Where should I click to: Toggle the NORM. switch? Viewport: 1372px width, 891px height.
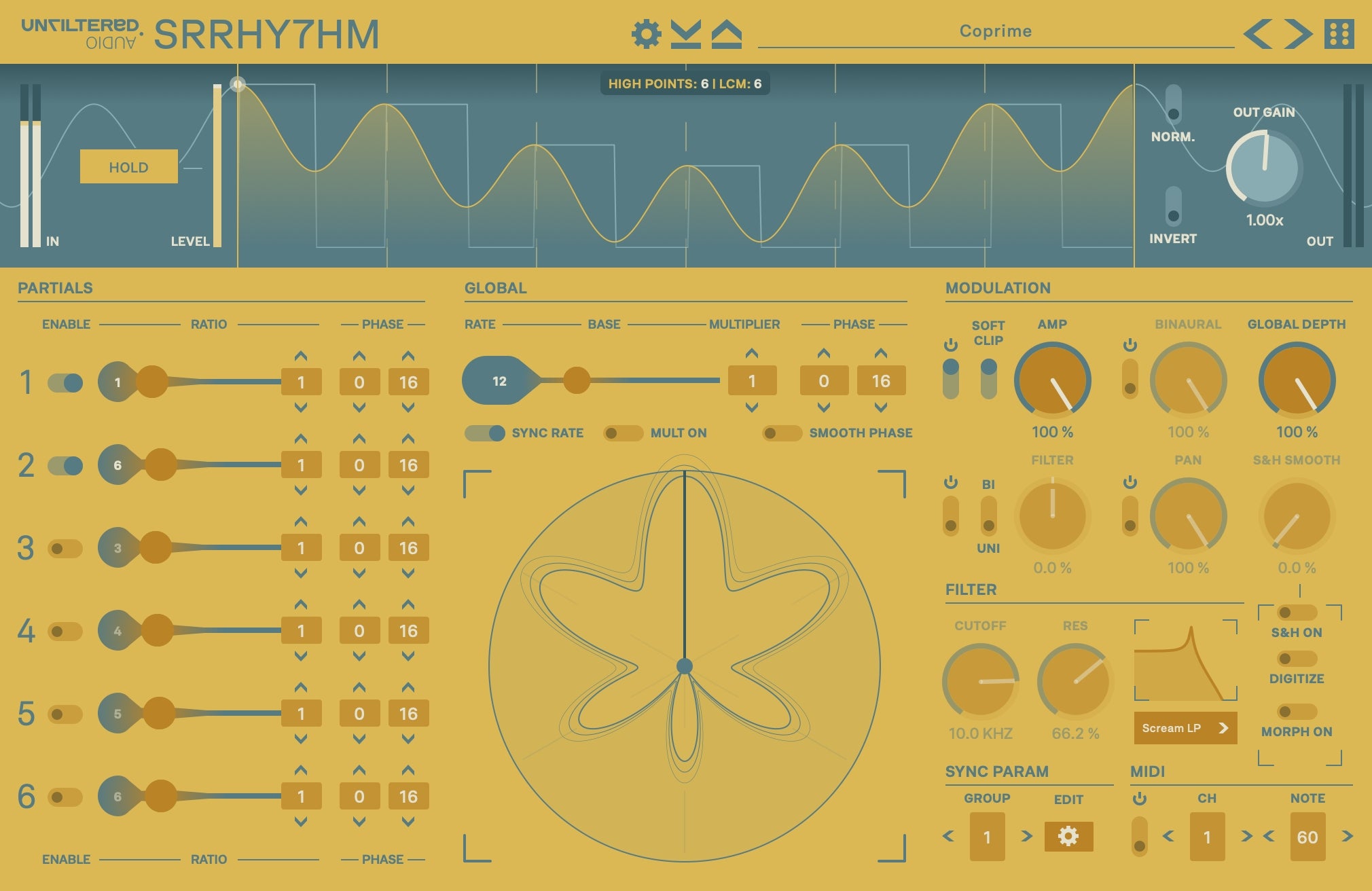[x=1173, y=105]
